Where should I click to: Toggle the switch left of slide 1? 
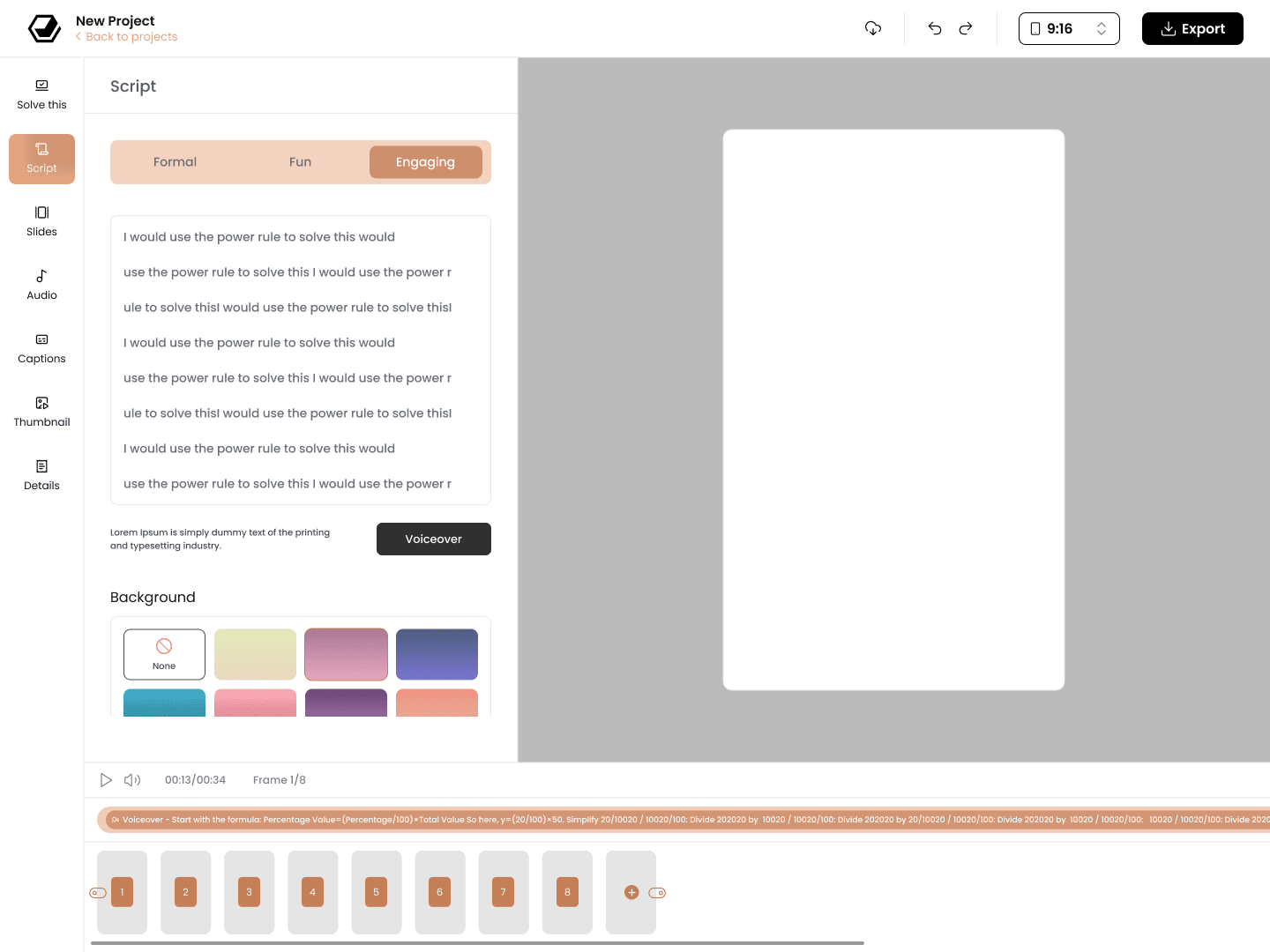coord(98,893)
